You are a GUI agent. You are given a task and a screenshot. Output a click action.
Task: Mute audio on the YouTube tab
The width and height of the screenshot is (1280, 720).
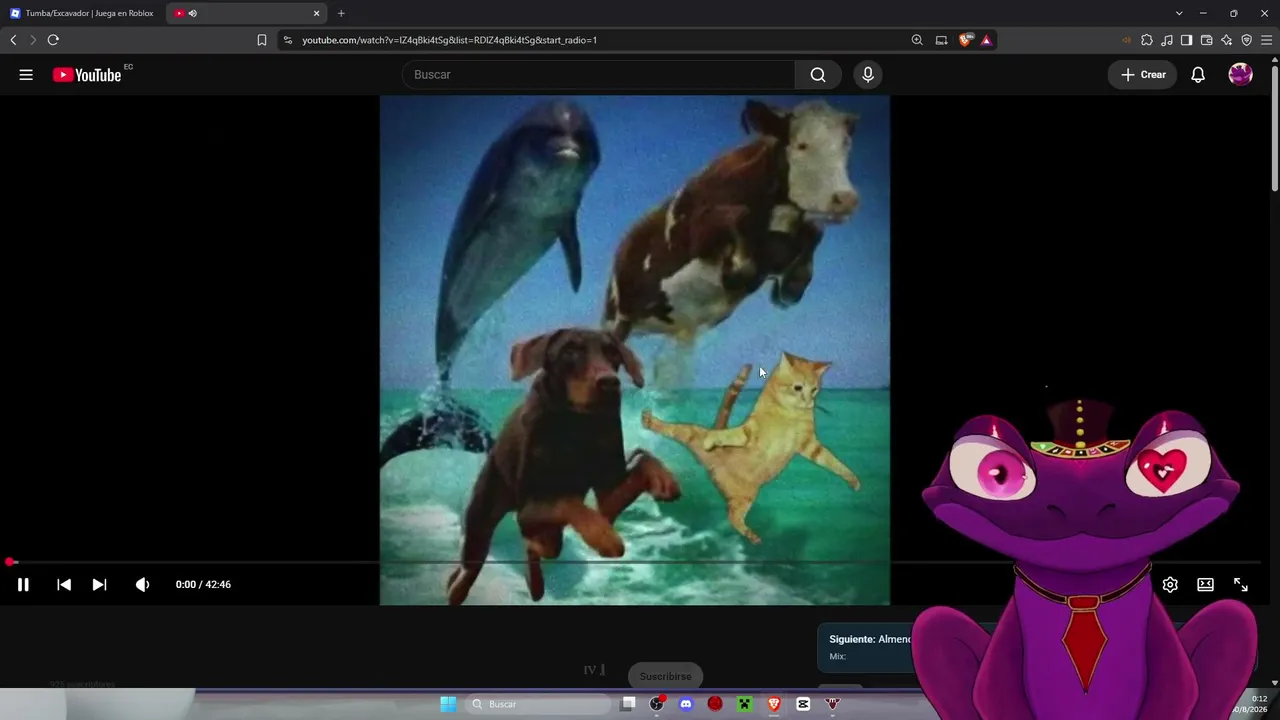click(x=193, y=13)
